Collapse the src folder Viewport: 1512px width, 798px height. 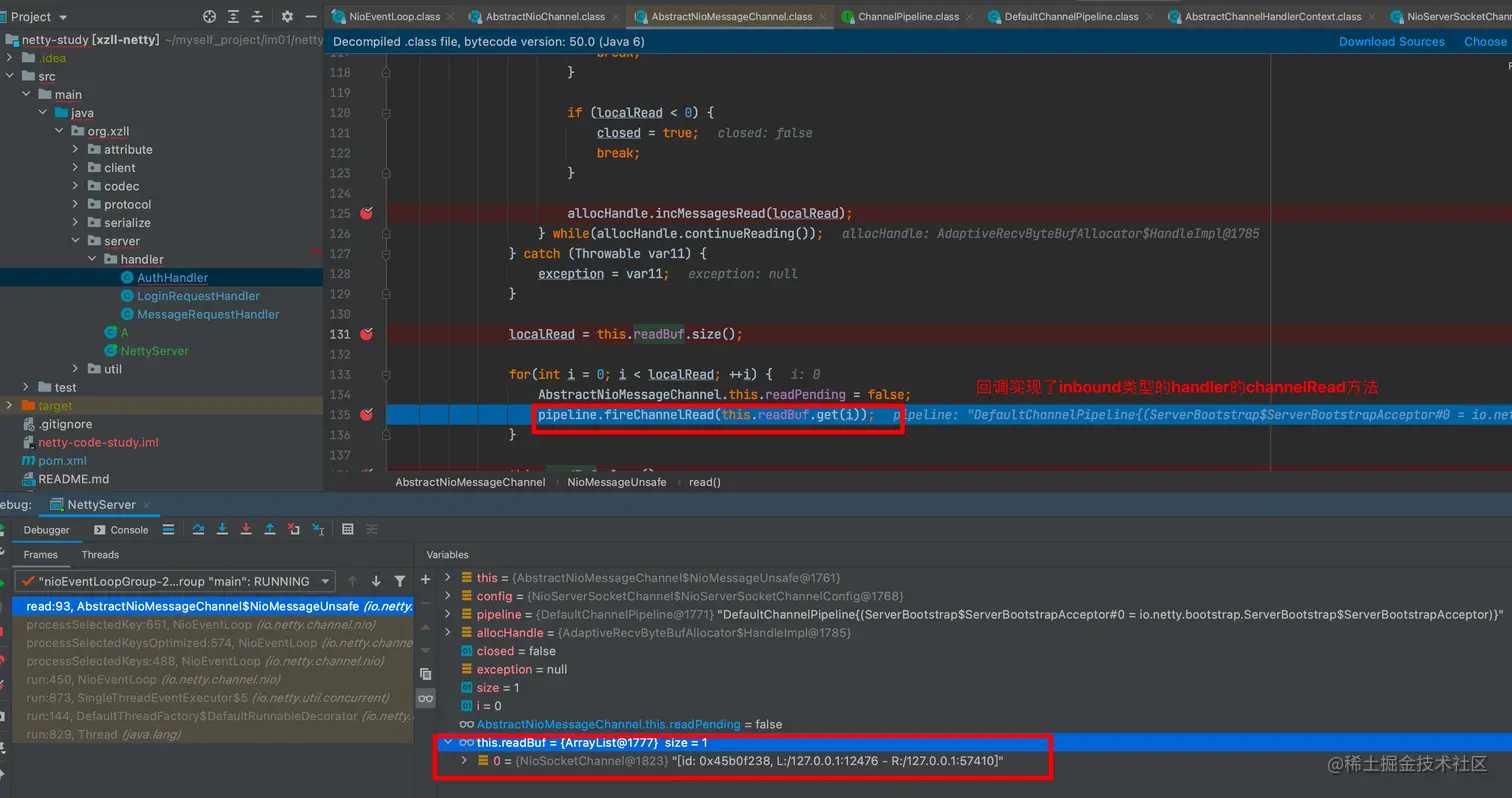10,76
